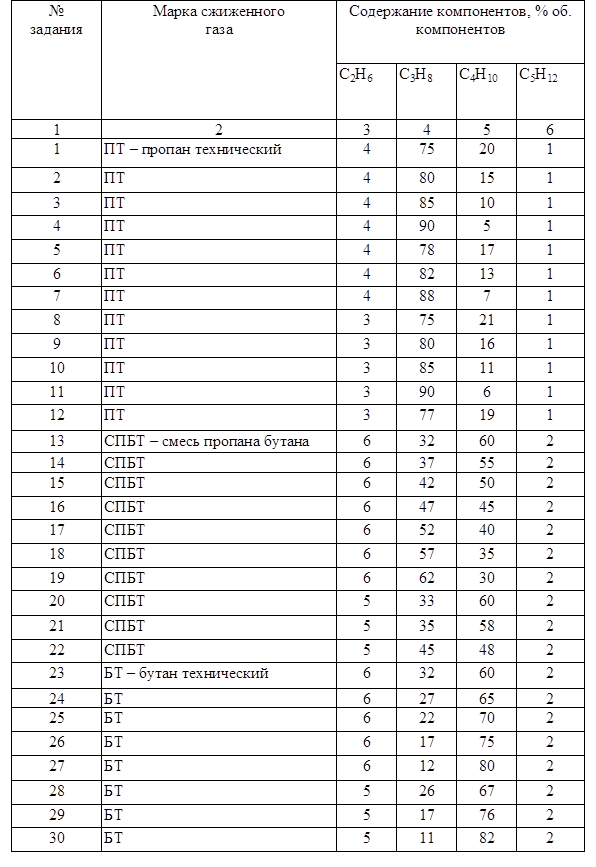Click value 77 in task row 12
The image size is (596, 867).
[426, 415]
